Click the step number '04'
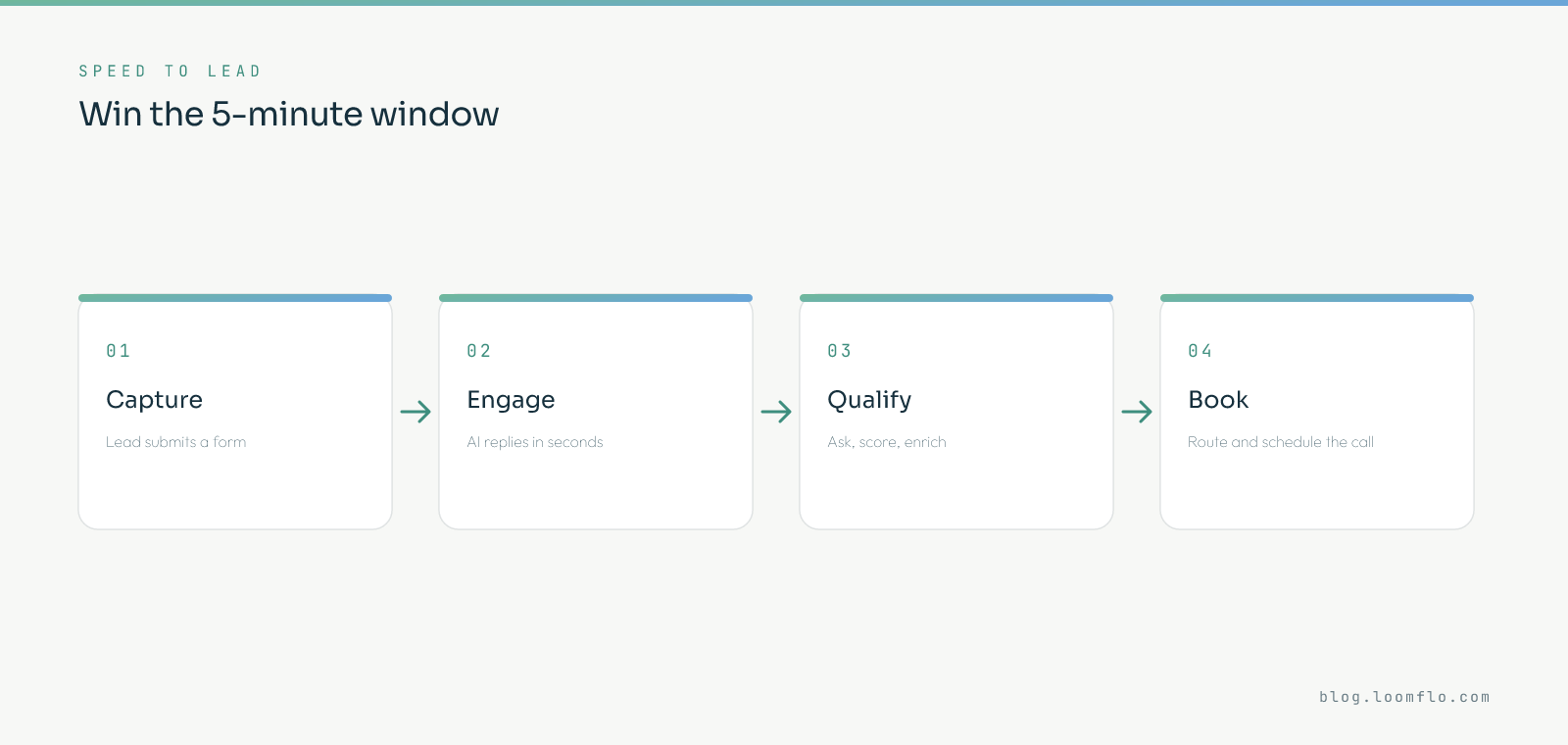This screenshot has width=1568, height=745. click(1200, 351)
